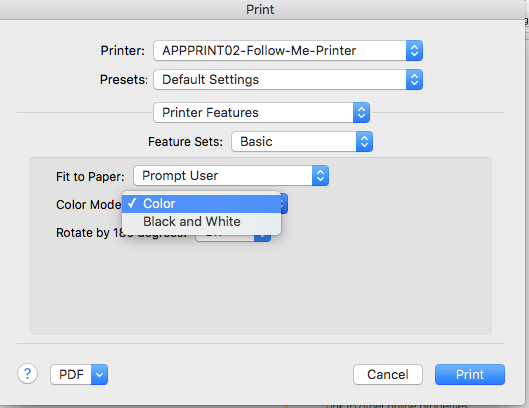The image size is (529, 408).
Task: Click the Fit to Paper blue arrows
Action: 321,175
